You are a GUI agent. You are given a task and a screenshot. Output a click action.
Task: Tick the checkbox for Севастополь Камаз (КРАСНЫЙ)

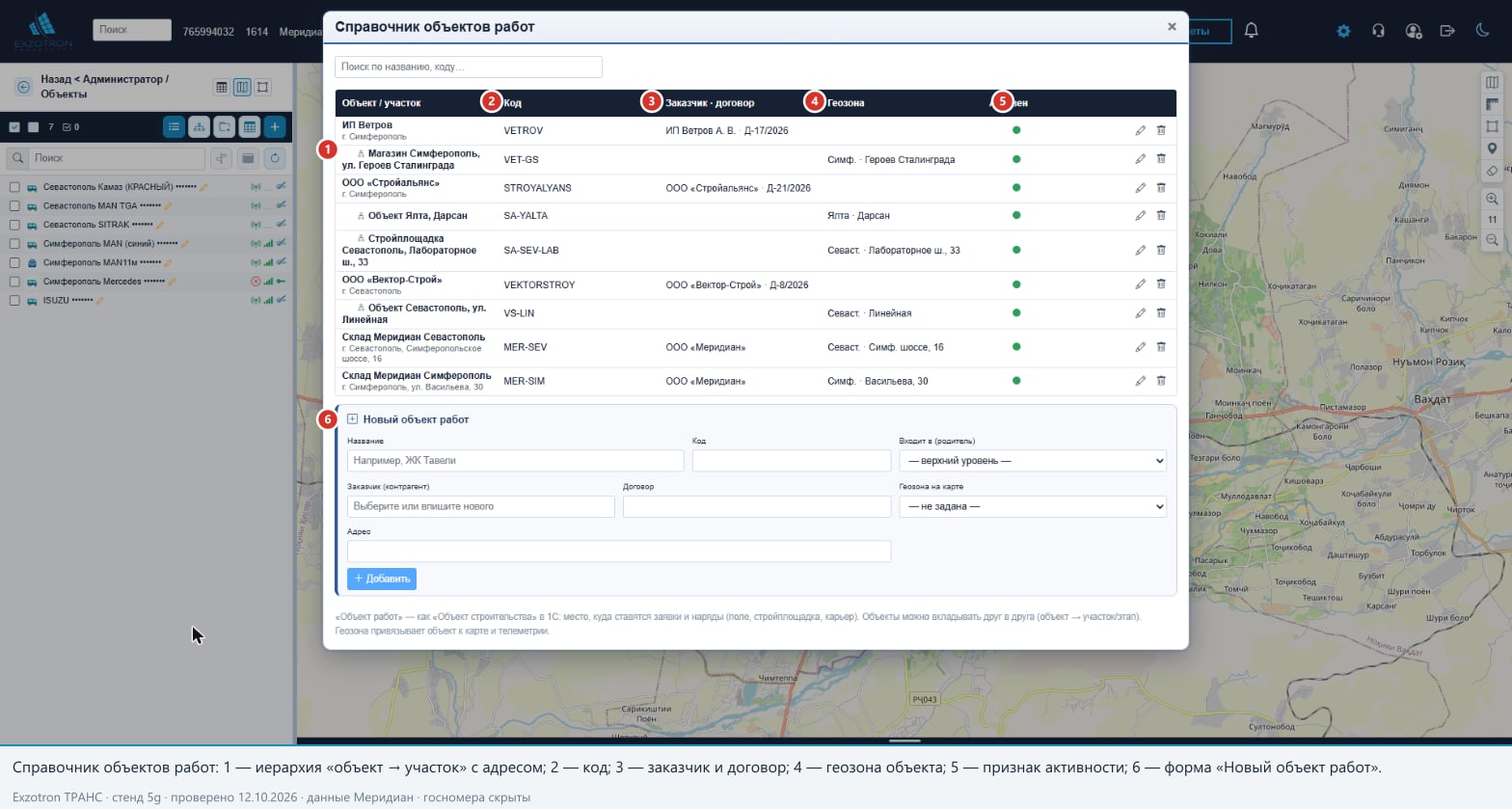coord(14,187)
